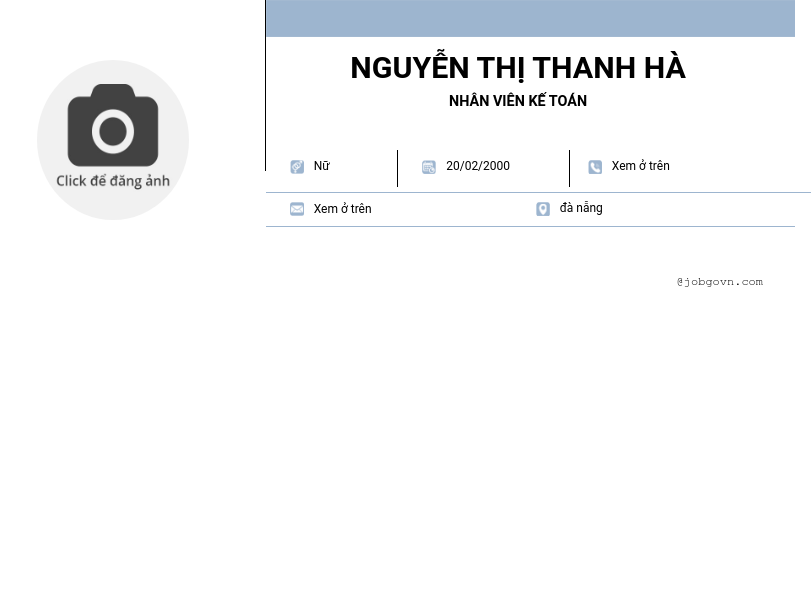Screen dimensions: 811x600
Task: Click the empty CV body area below the watermark
Action: (530, 430)
